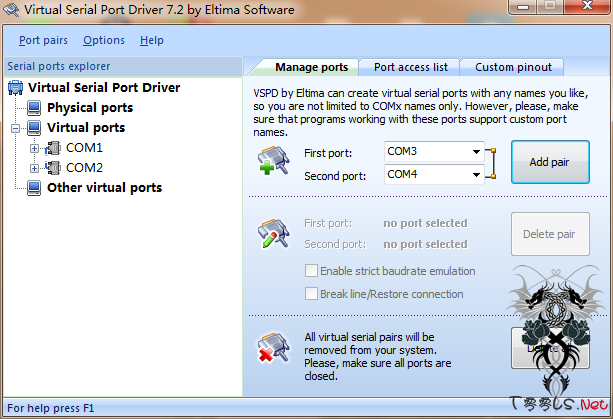
Task: Click the Delete pair button
Action: (550, 234)
